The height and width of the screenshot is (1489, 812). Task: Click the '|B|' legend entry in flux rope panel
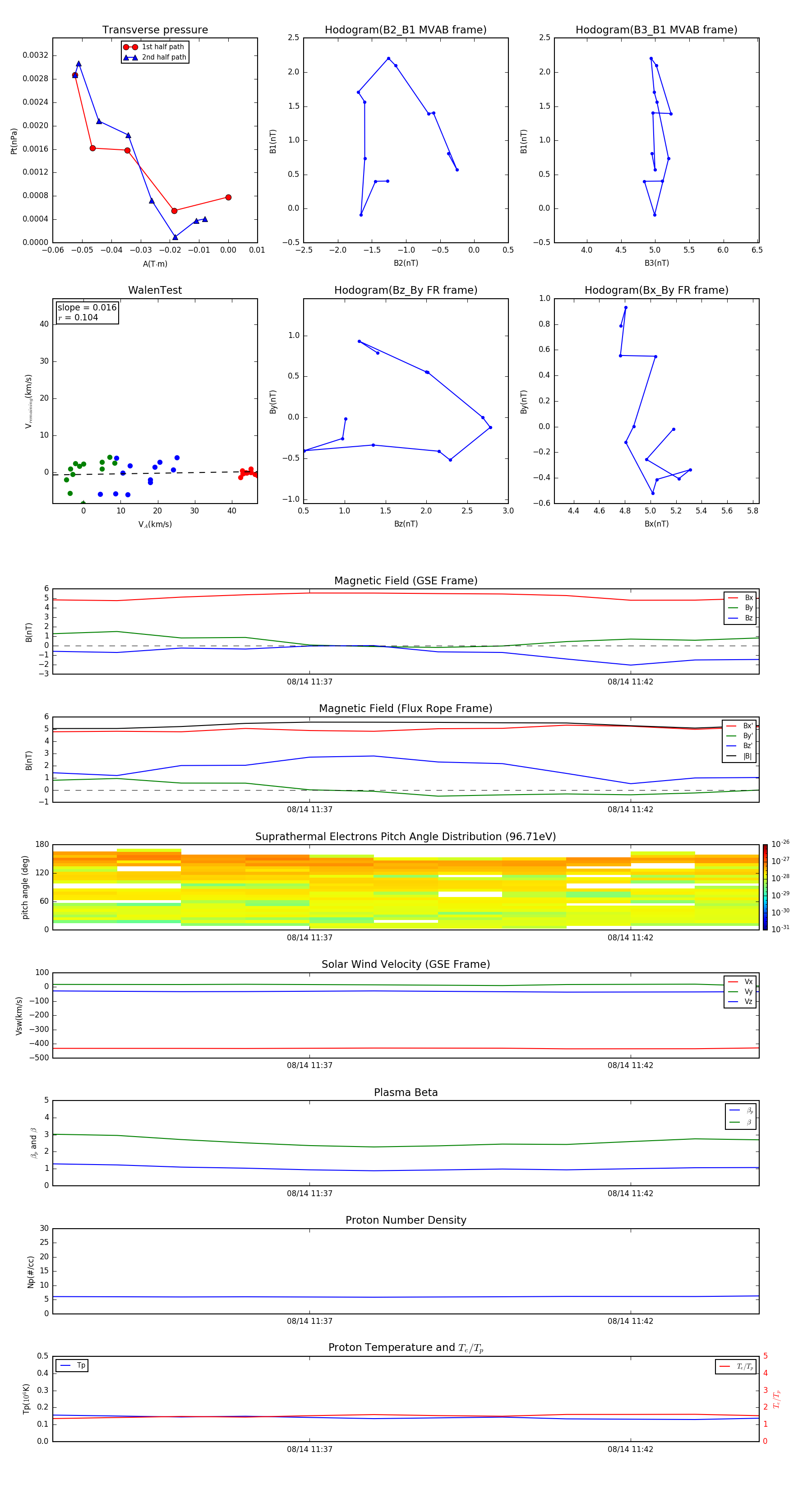coord(740,756)
